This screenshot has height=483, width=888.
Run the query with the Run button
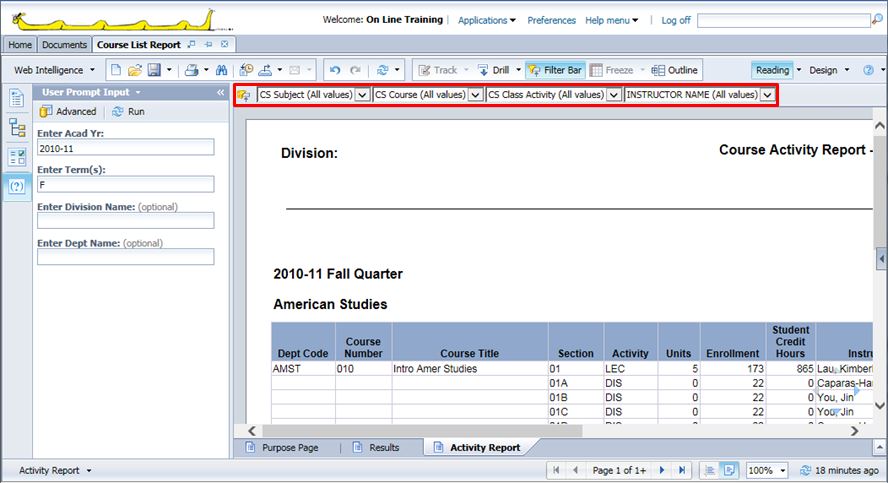(x=129, y=112)
